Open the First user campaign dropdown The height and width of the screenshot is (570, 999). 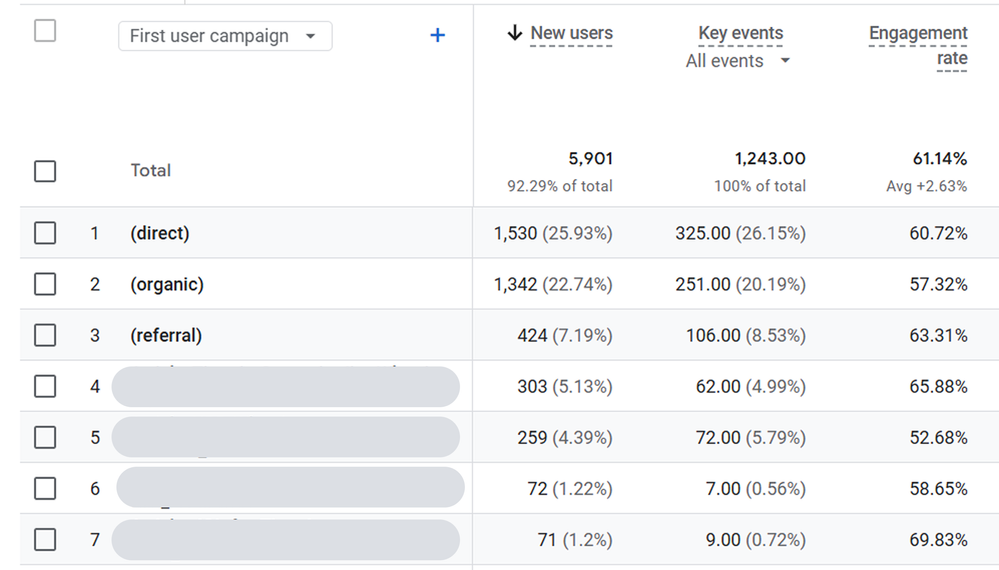(224, 36)
